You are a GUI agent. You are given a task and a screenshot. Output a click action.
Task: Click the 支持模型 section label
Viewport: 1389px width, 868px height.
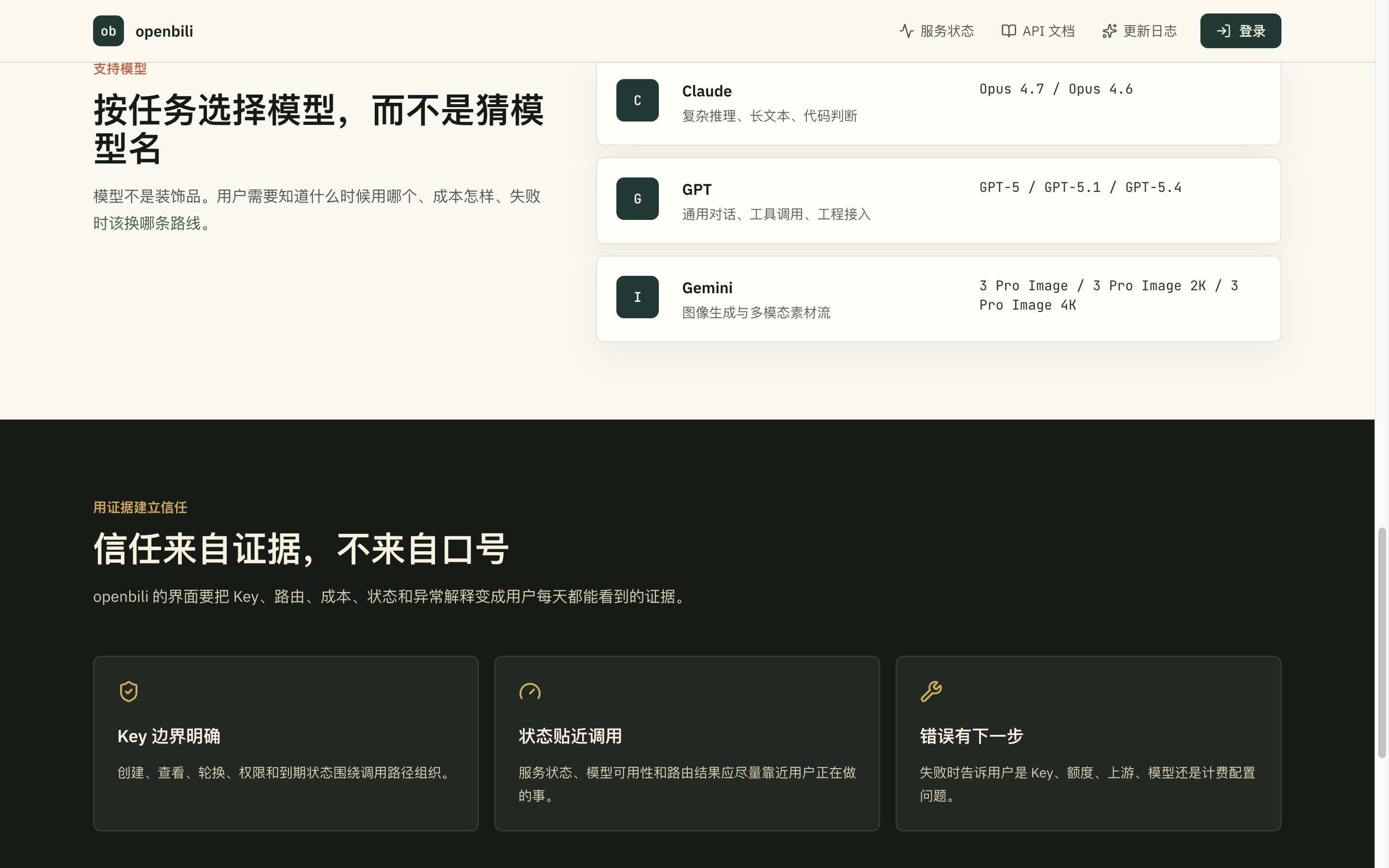click(x=120, y=69)
